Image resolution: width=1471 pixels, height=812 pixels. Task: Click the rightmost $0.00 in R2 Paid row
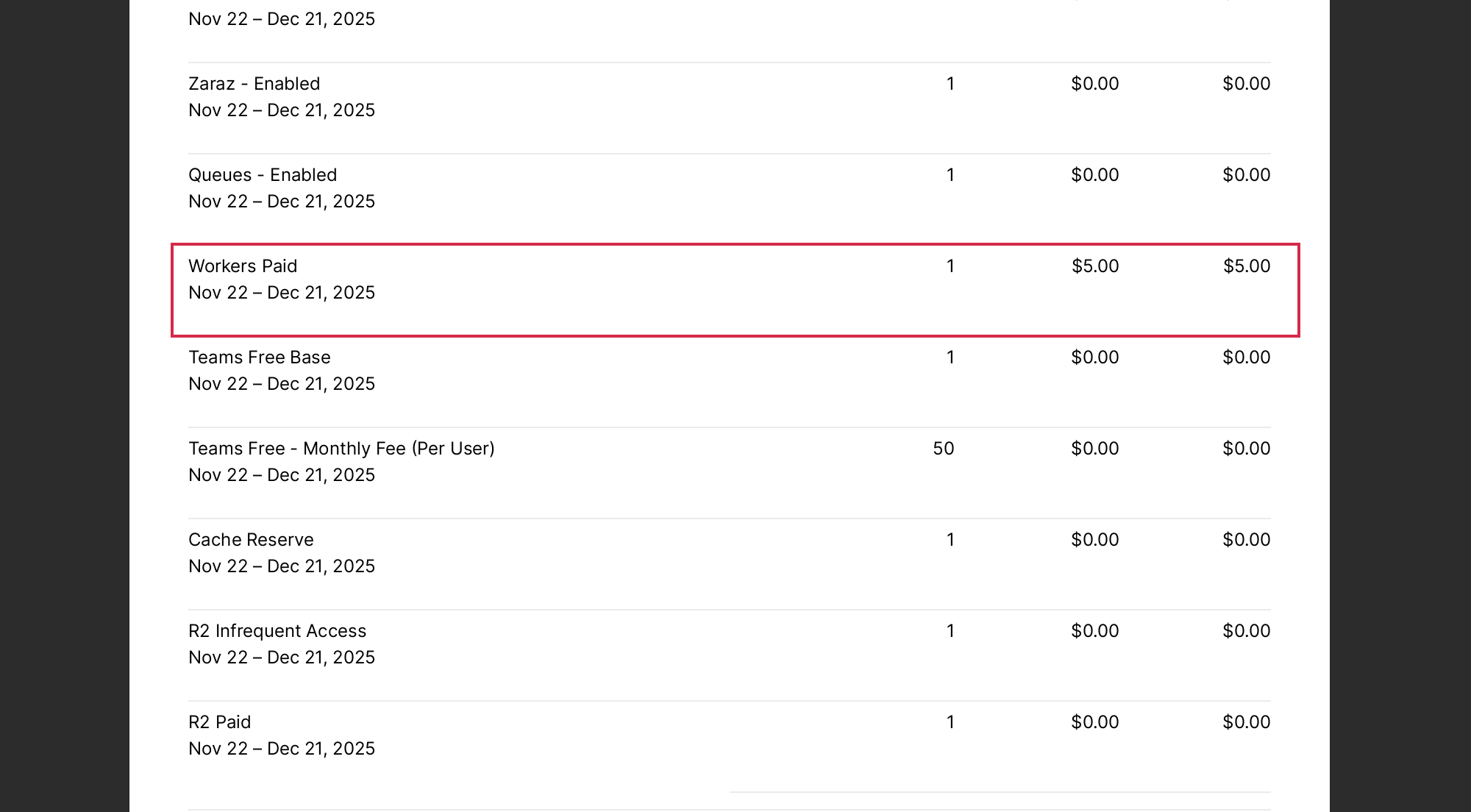click(1246, 722)
